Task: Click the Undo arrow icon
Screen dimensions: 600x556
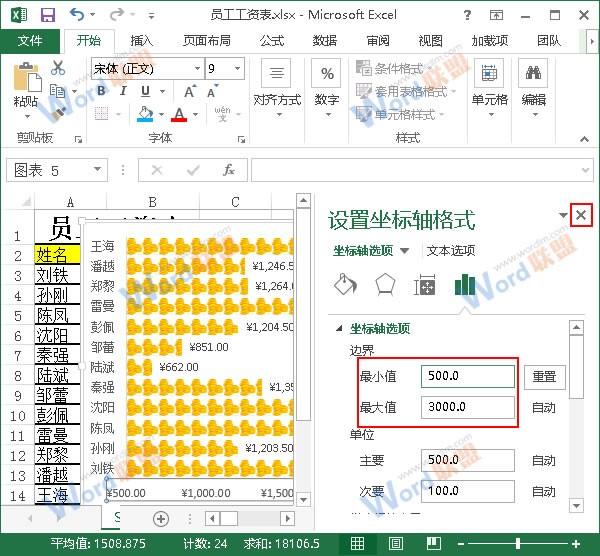Action: tap(77, 15)
